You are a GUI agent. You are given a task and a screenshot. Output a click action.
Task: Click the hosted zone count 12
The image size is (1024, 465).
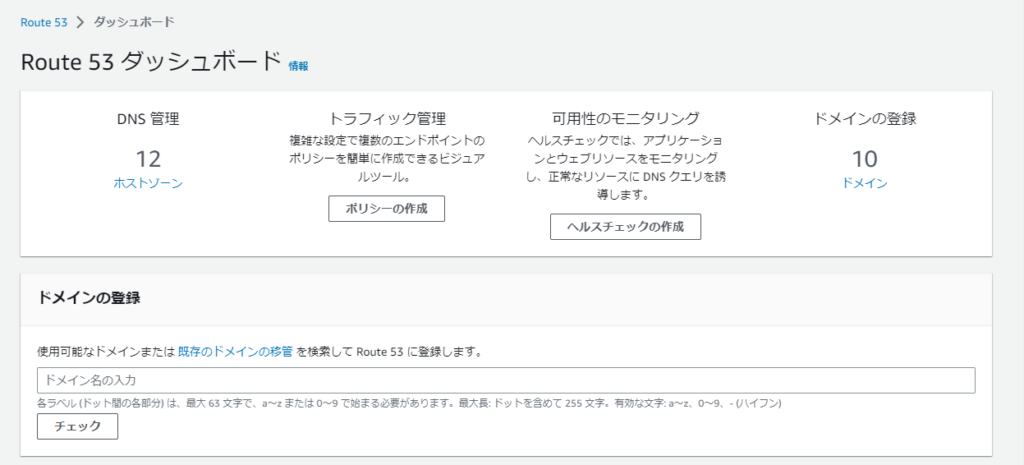148,158
